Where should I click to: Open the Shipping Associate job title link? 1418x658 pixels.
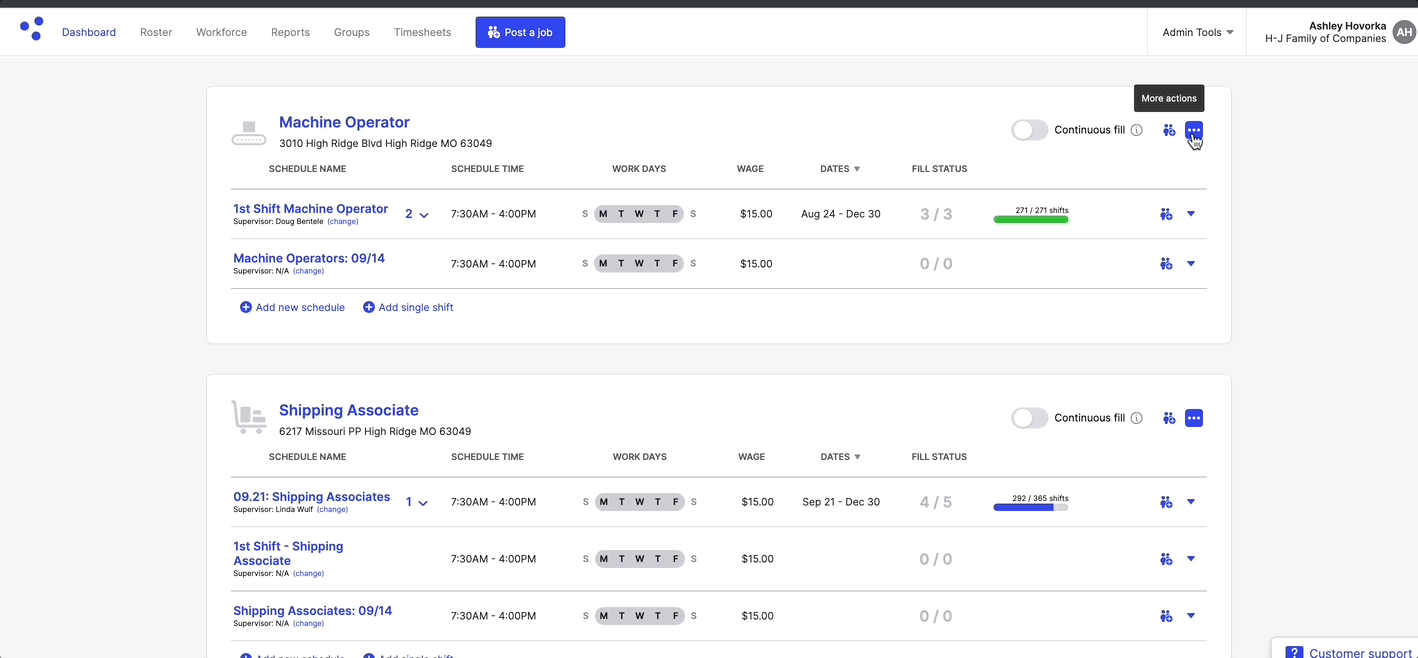349,410
